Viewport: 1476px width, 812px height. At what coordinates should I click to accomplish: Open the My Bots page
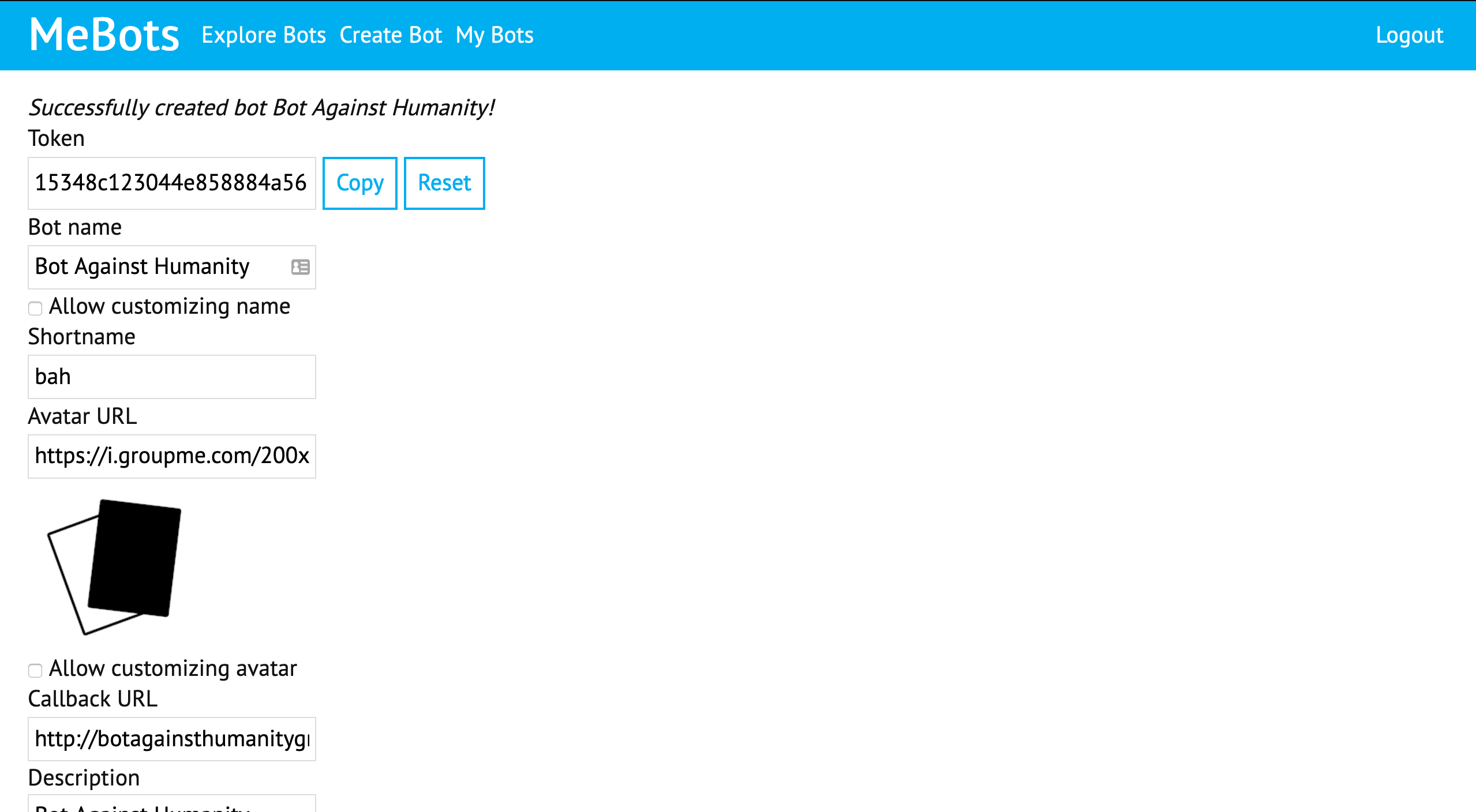pyautogui.click(x=495, y=35)
